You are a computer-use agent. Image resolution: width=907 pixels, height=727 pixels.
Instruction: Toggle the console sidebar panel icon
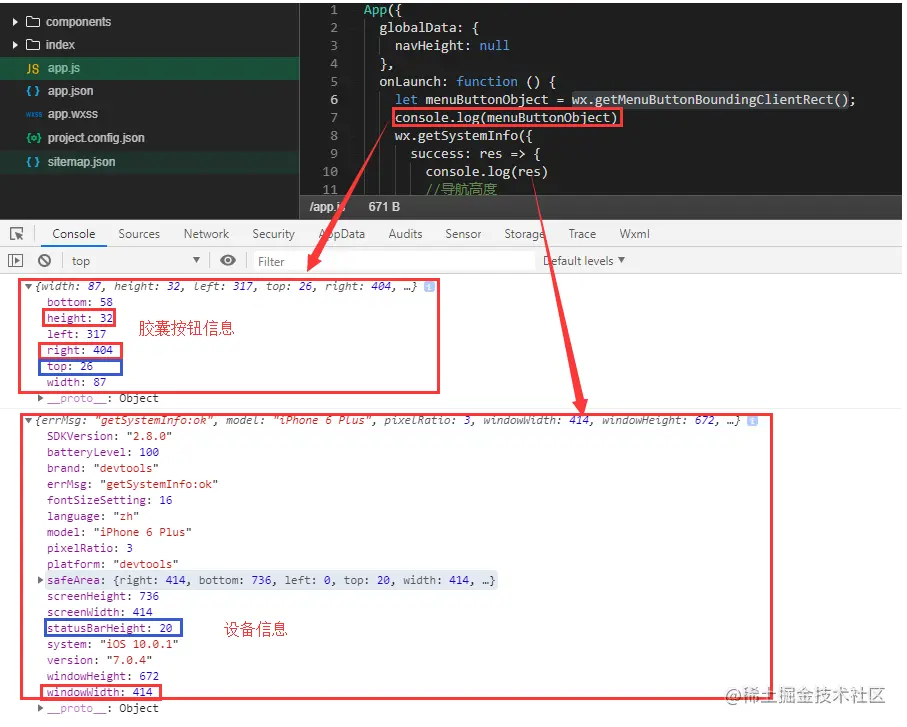point(16,261)
